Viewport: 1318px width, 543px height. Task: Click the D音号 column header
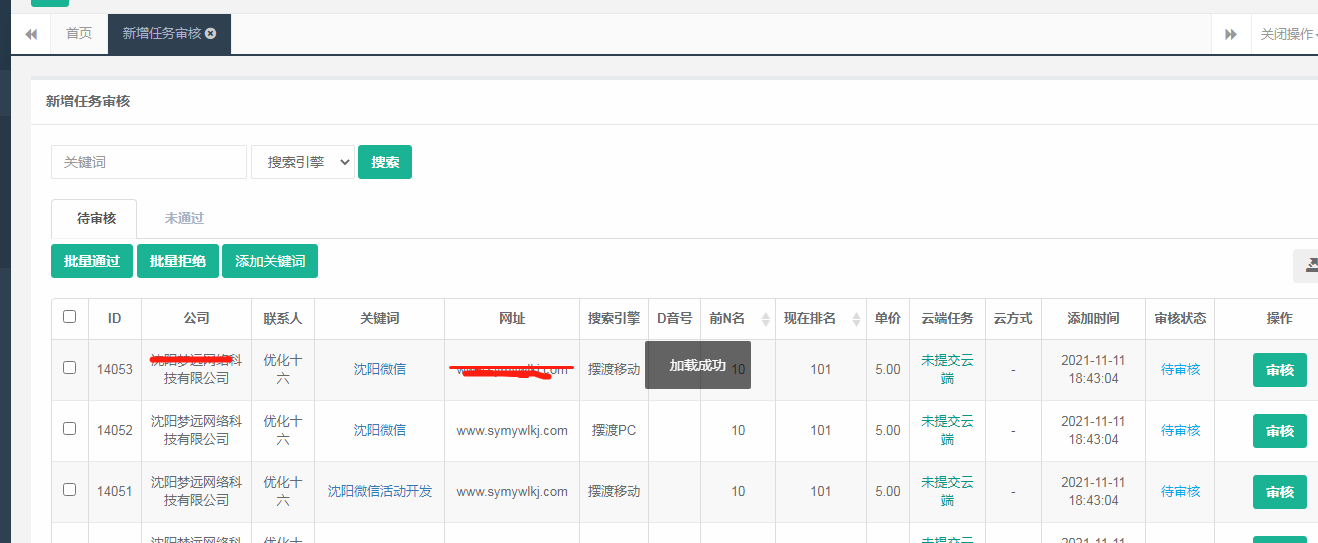click(675, 318)
